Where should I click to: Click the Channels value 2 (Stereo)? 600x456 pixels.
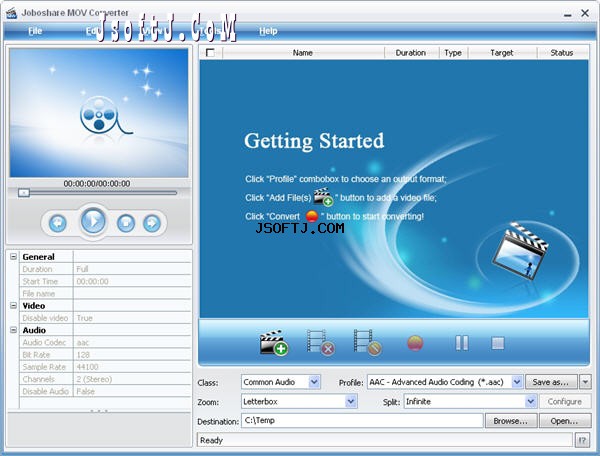click(x=132, y=379)
